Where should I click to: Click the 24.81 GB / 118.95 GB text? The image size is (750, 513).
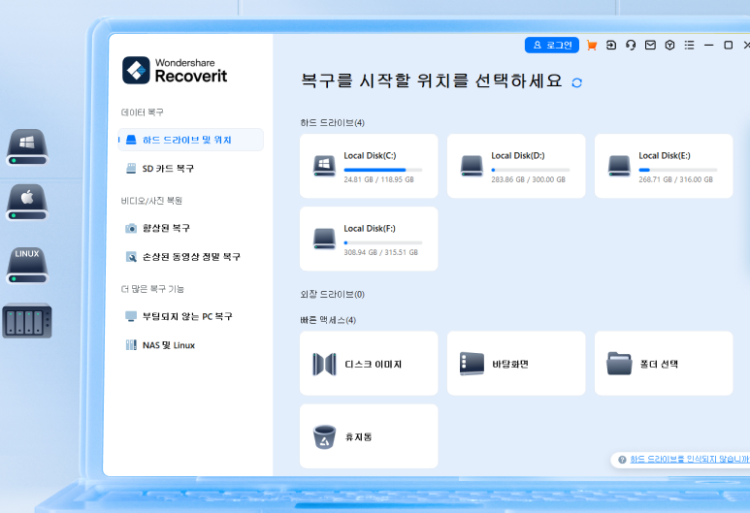click(379, 180)
